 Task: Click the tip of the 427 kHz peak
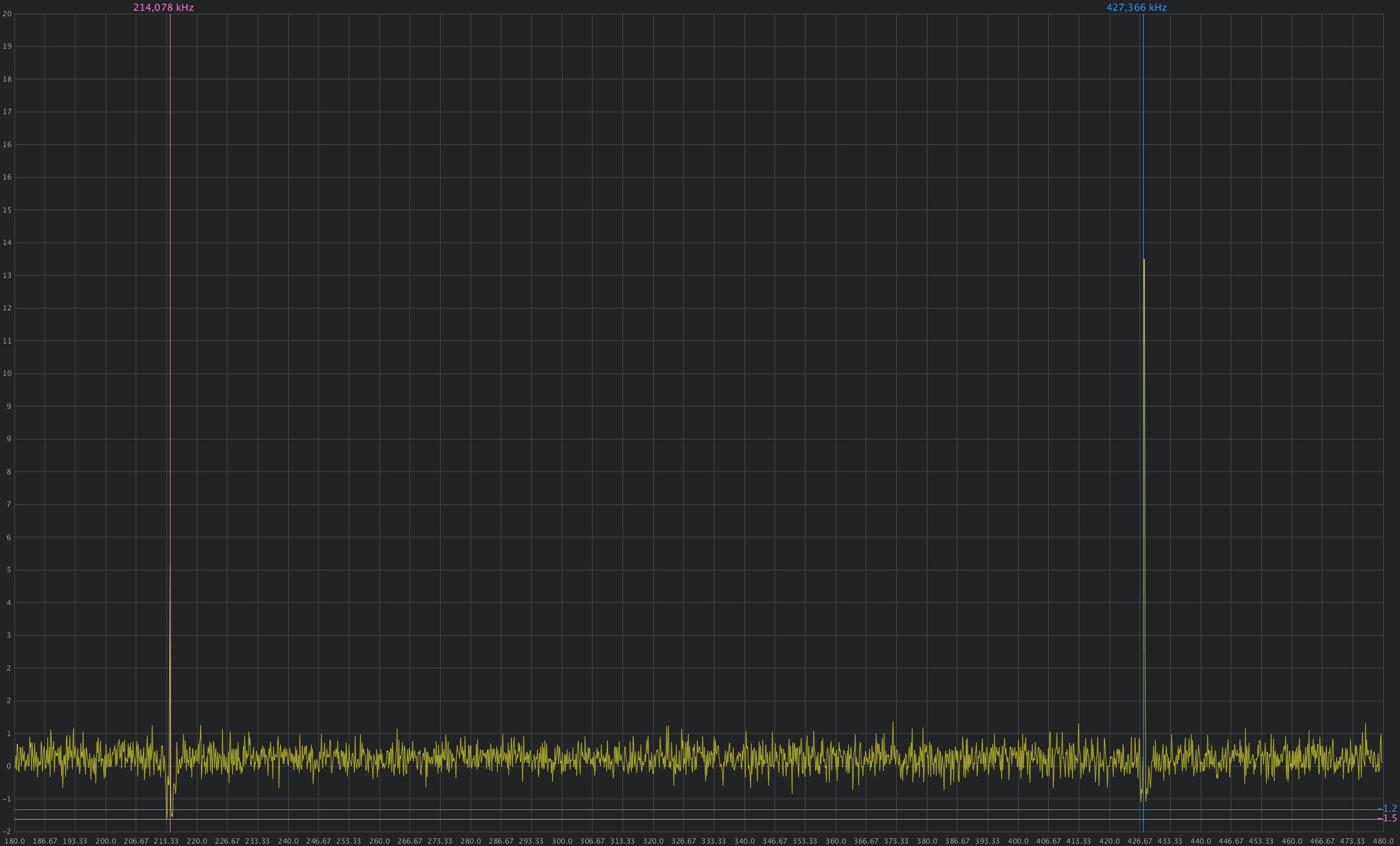coord(1144,260)
